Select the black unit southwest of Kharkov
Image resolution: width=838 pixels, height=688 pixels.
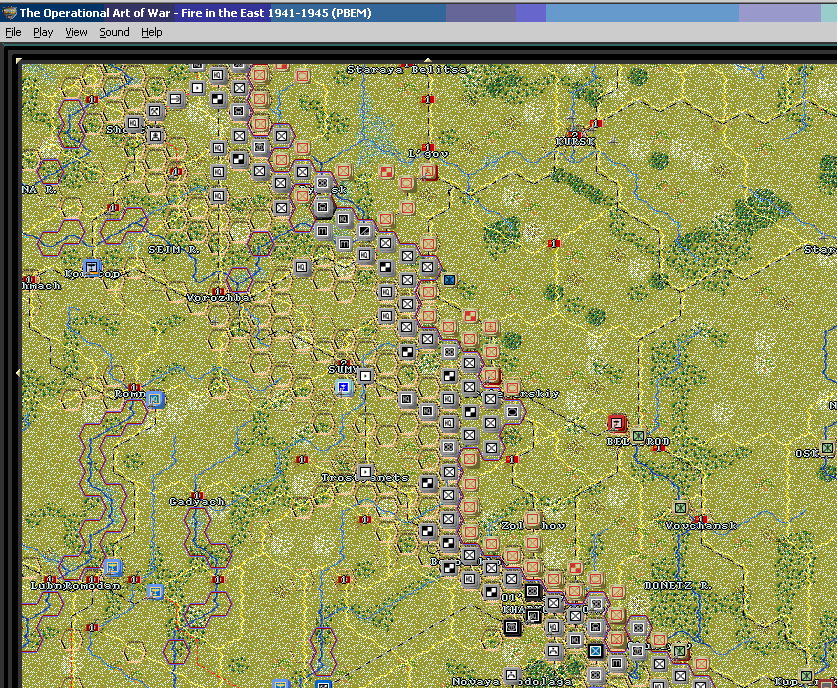pos(511,627)
